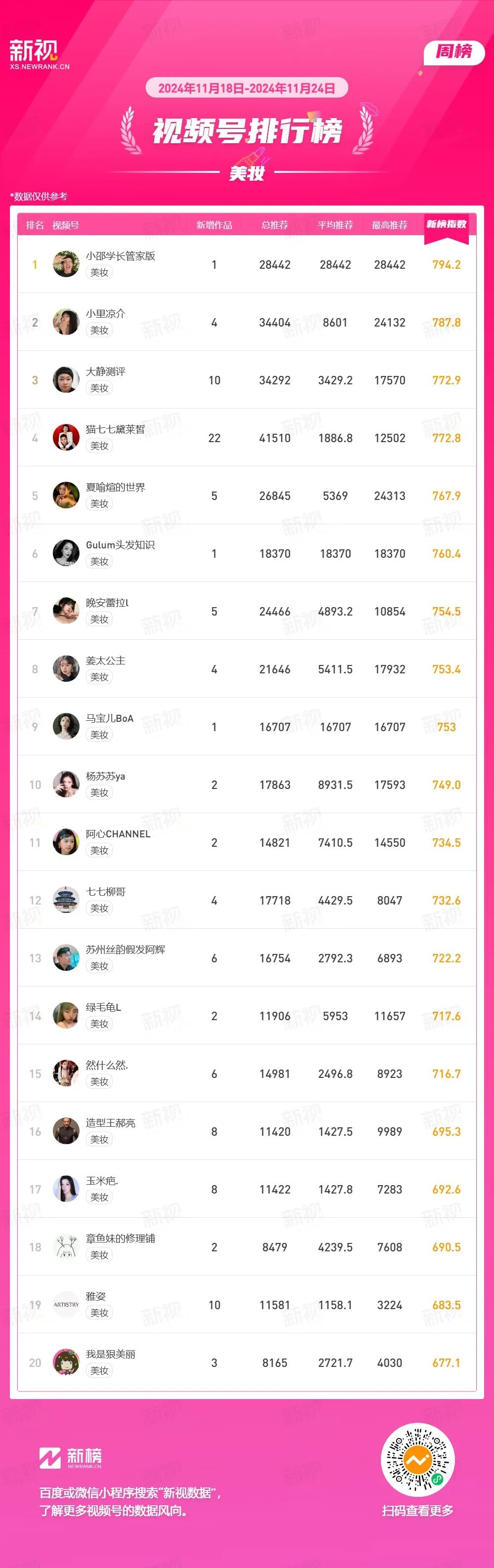This screenshot has height=1568, width=494.
Task: Click the 我是狠美丽 cartoon avatar
Action: pyautogui.click(x=66, y=1362)
